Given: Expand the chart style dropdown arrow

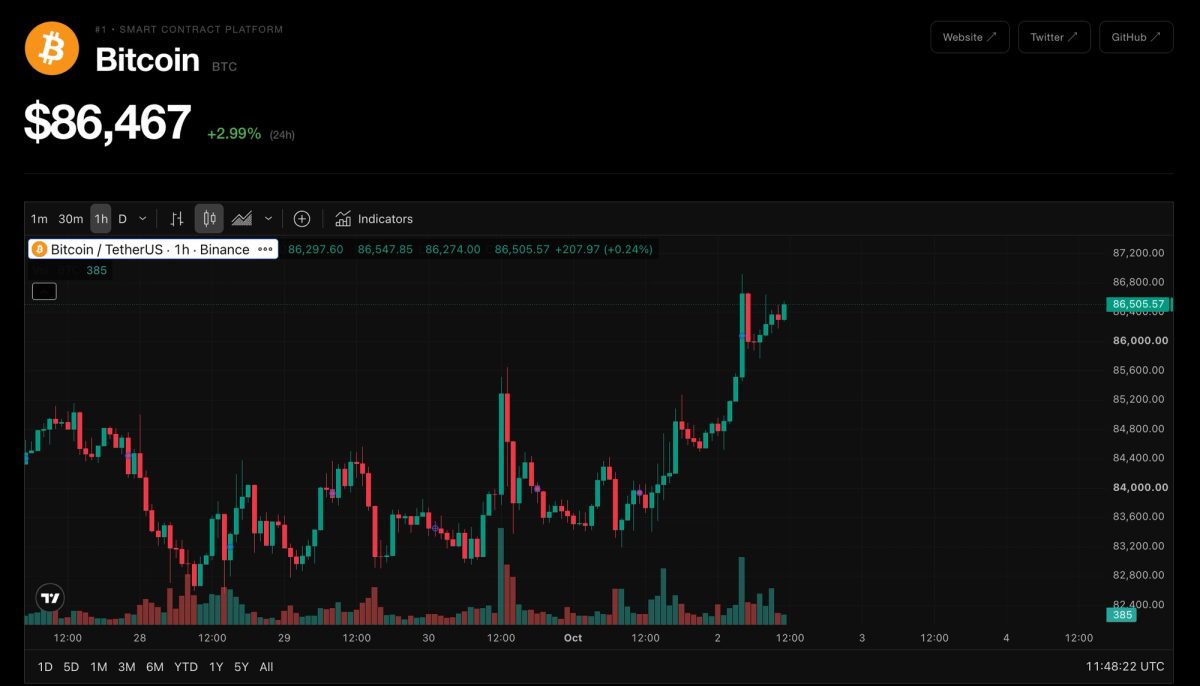Looking at the screenshot, I should (268, 218).
